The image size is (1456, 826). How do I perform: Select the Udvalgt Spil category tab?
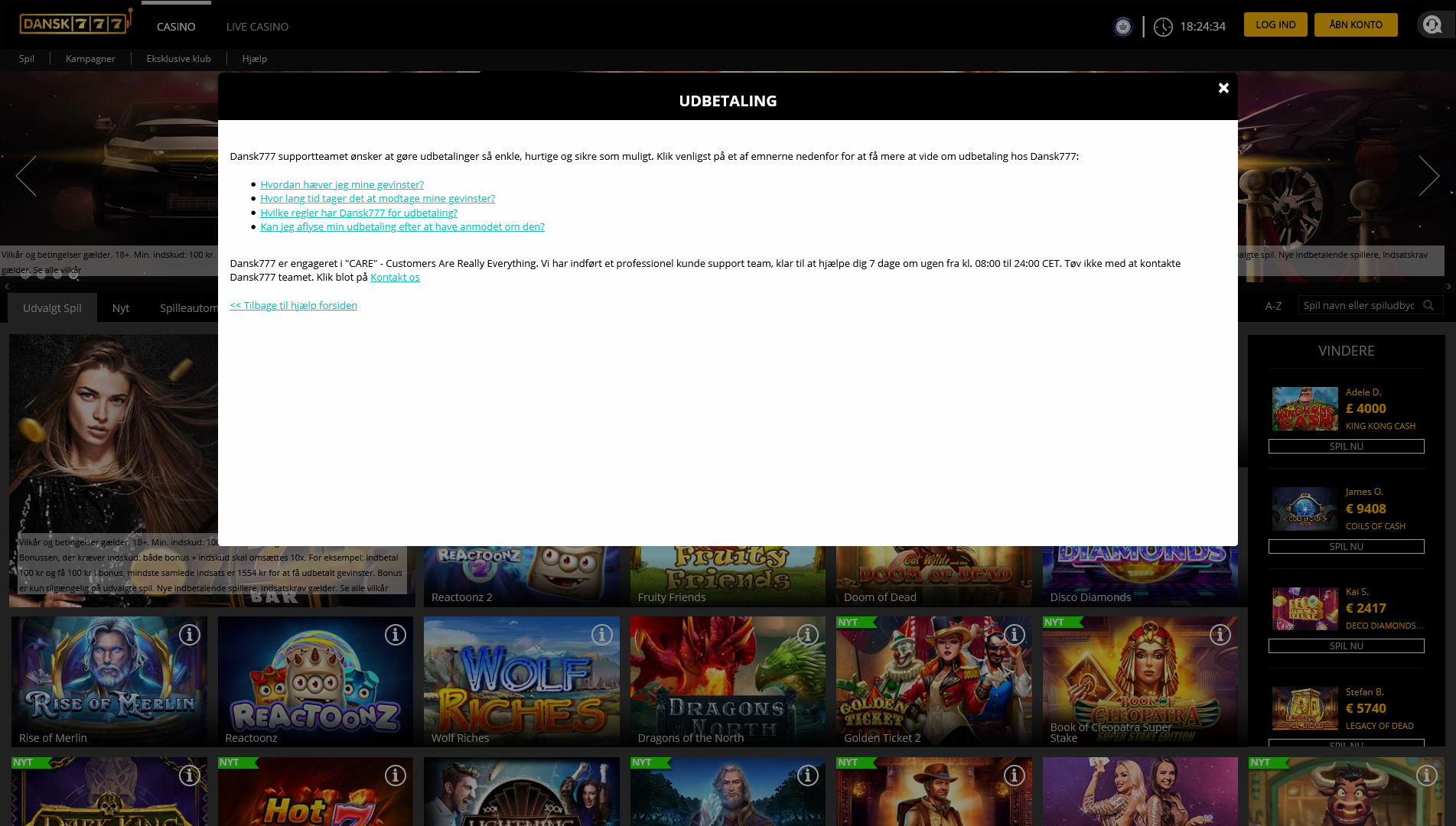point(52,307)
